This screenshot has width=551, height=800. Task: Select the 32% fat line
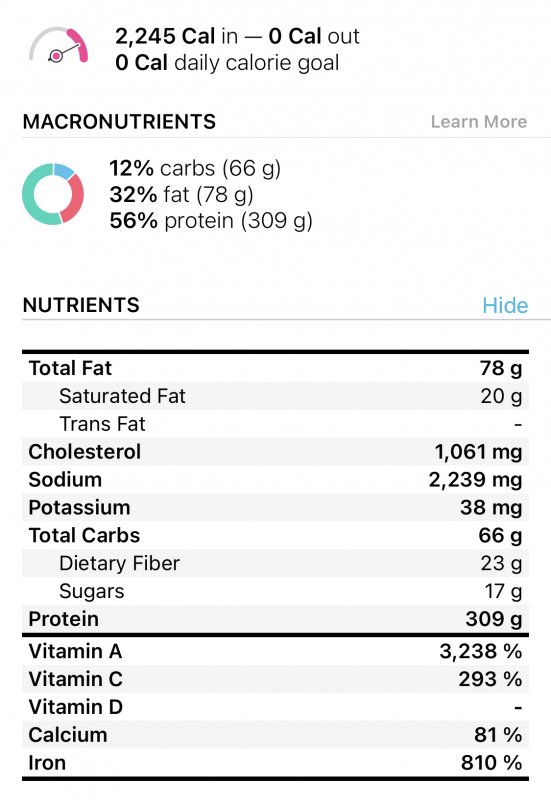181,194
